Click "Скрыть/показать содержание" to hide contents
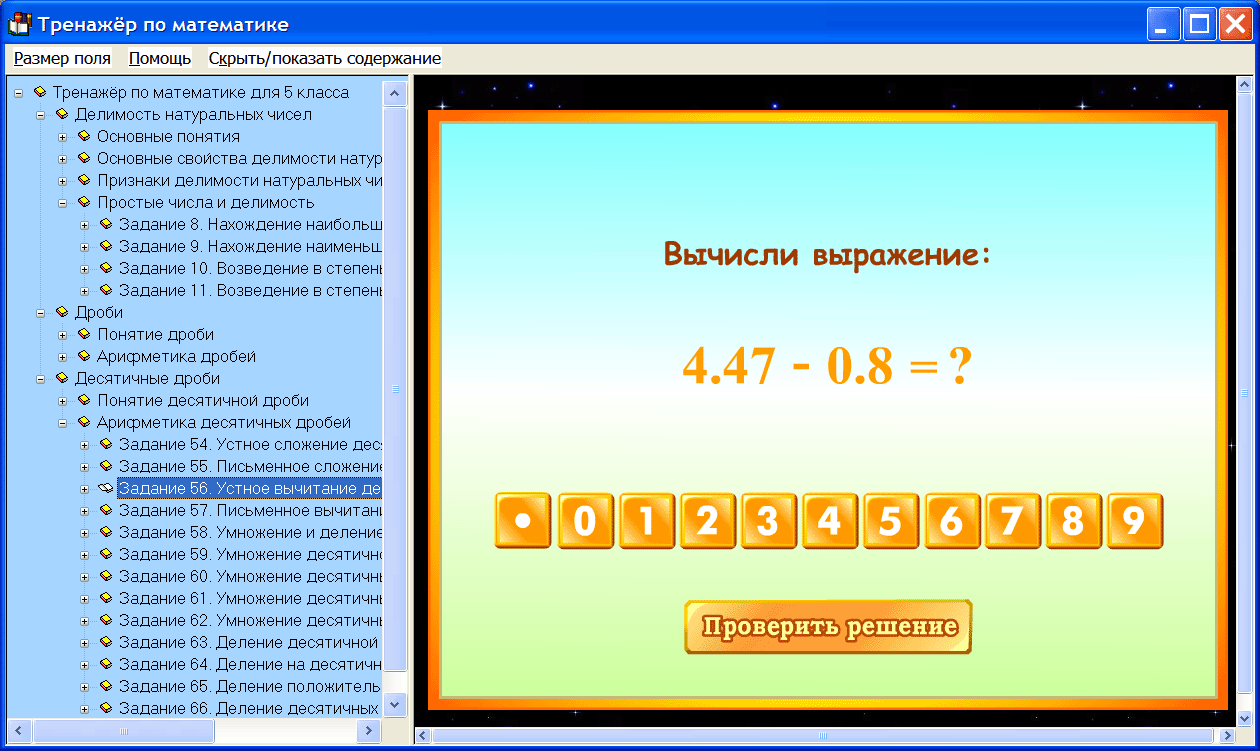The height and width of the screenshot is (751, 1260). click(x=323, y=58)
